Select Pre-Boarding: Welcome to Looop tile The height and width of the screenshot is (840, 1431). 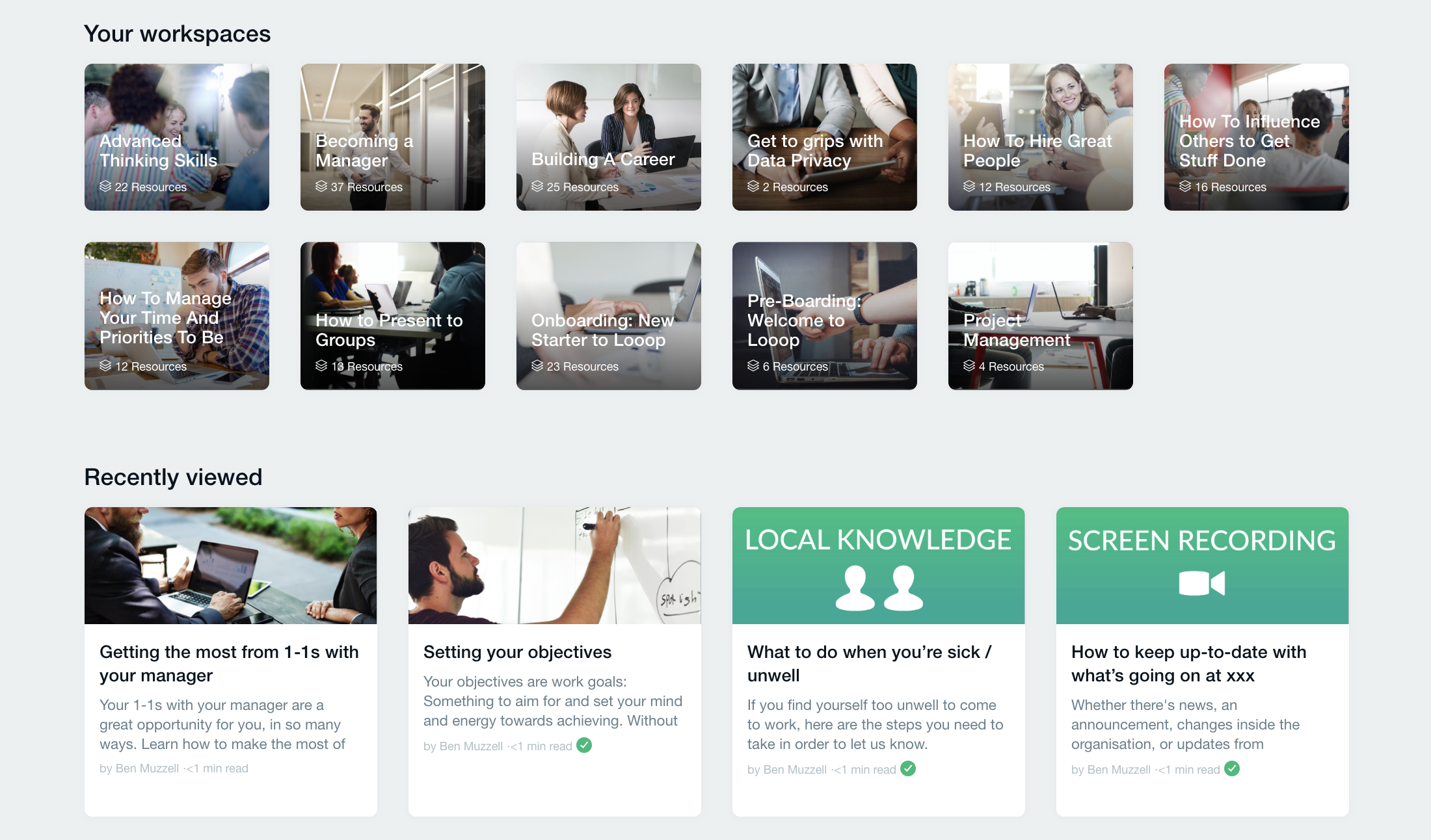pos(825,316)
